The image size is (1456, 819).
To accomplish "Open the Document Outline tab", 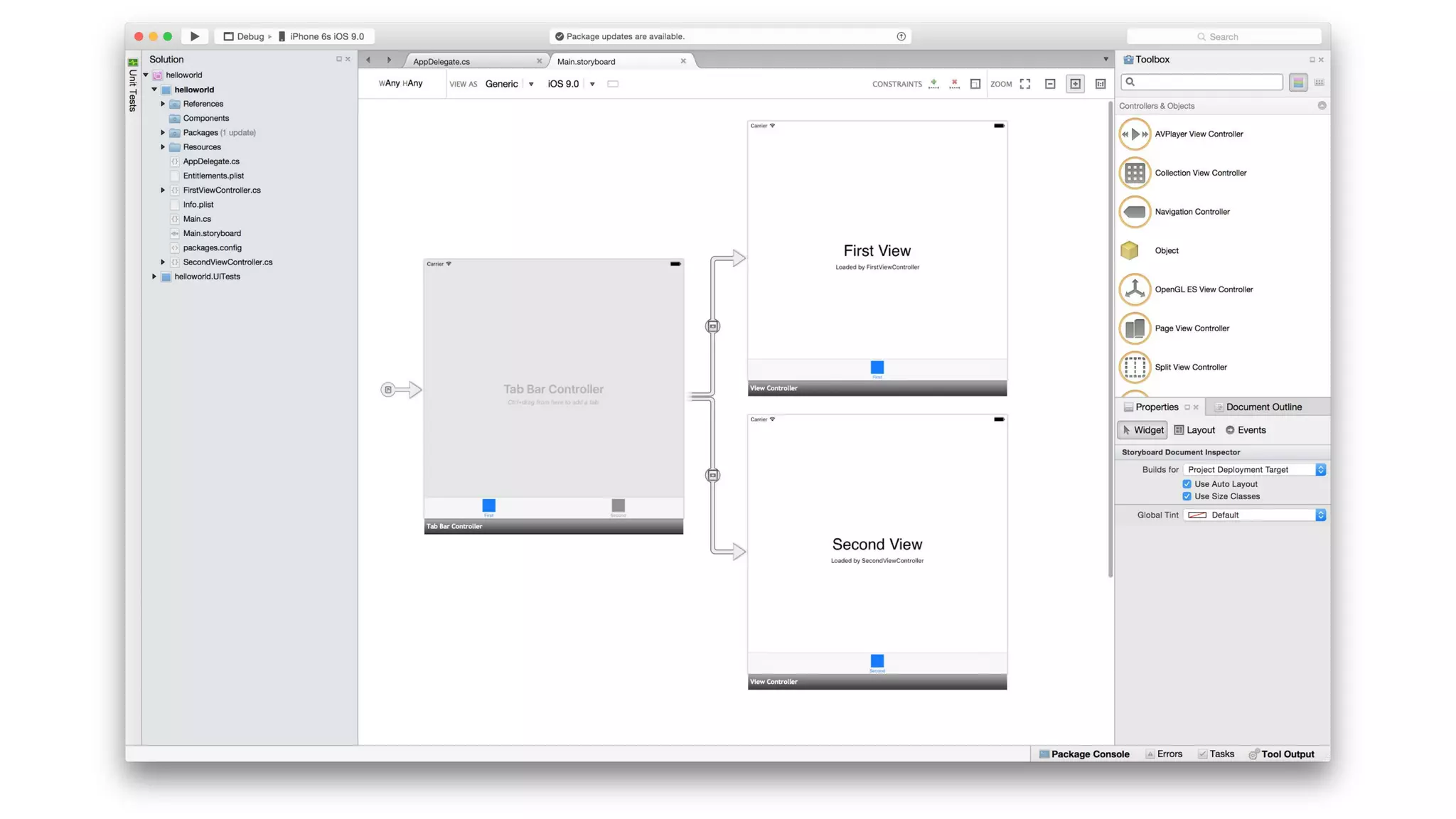I will pyautogui.click(x=1263, y=407).
